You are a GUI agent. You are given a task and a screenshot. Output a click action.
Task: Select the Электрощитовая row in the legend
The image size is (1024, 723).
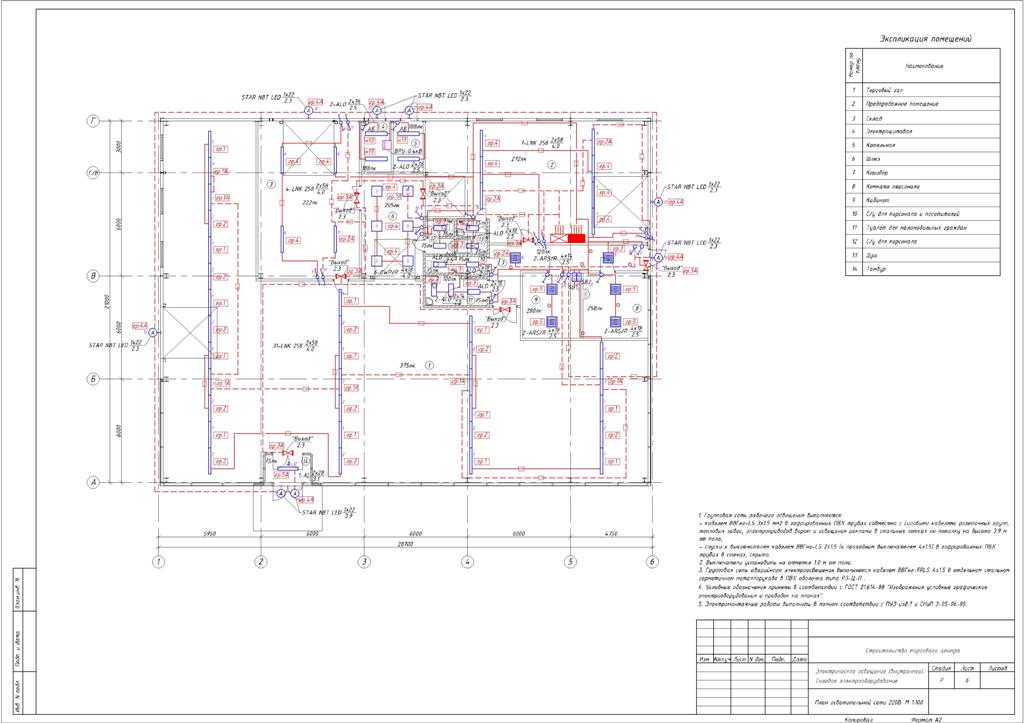[x=923, y=131]
